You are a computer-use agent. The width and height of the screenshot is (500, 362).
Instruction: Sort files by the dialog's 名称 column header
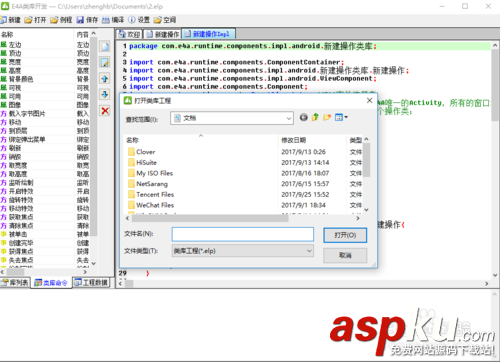[201, 140]
